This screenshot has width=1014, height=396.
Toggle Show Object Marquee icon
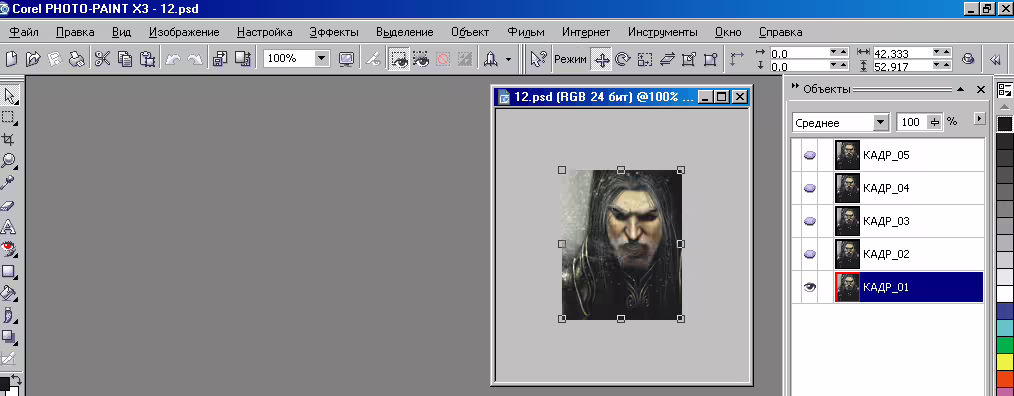(421, 59)
